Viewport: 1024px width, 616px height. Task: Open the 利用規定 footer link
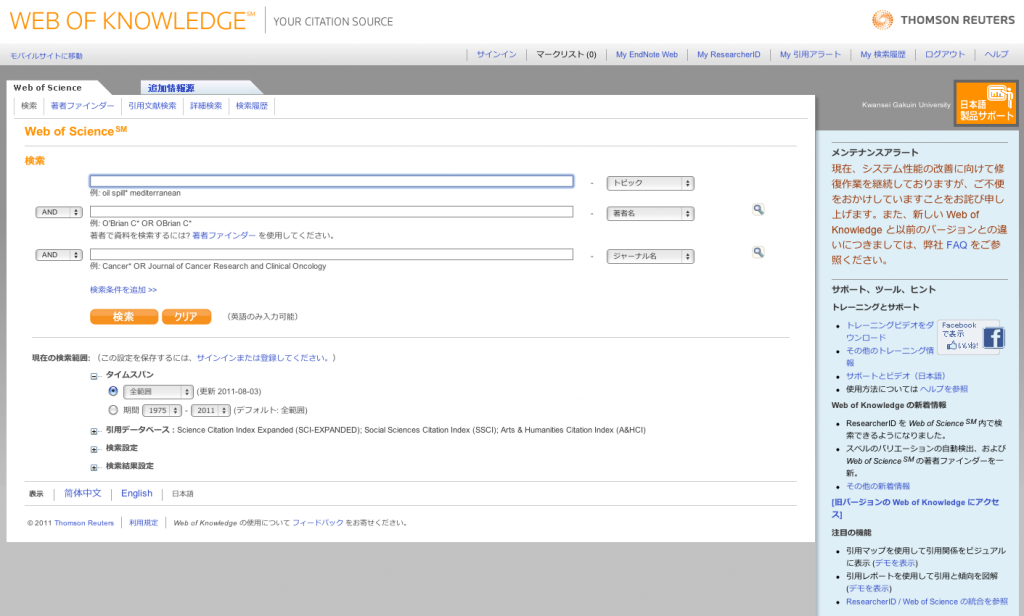point(144,523)
